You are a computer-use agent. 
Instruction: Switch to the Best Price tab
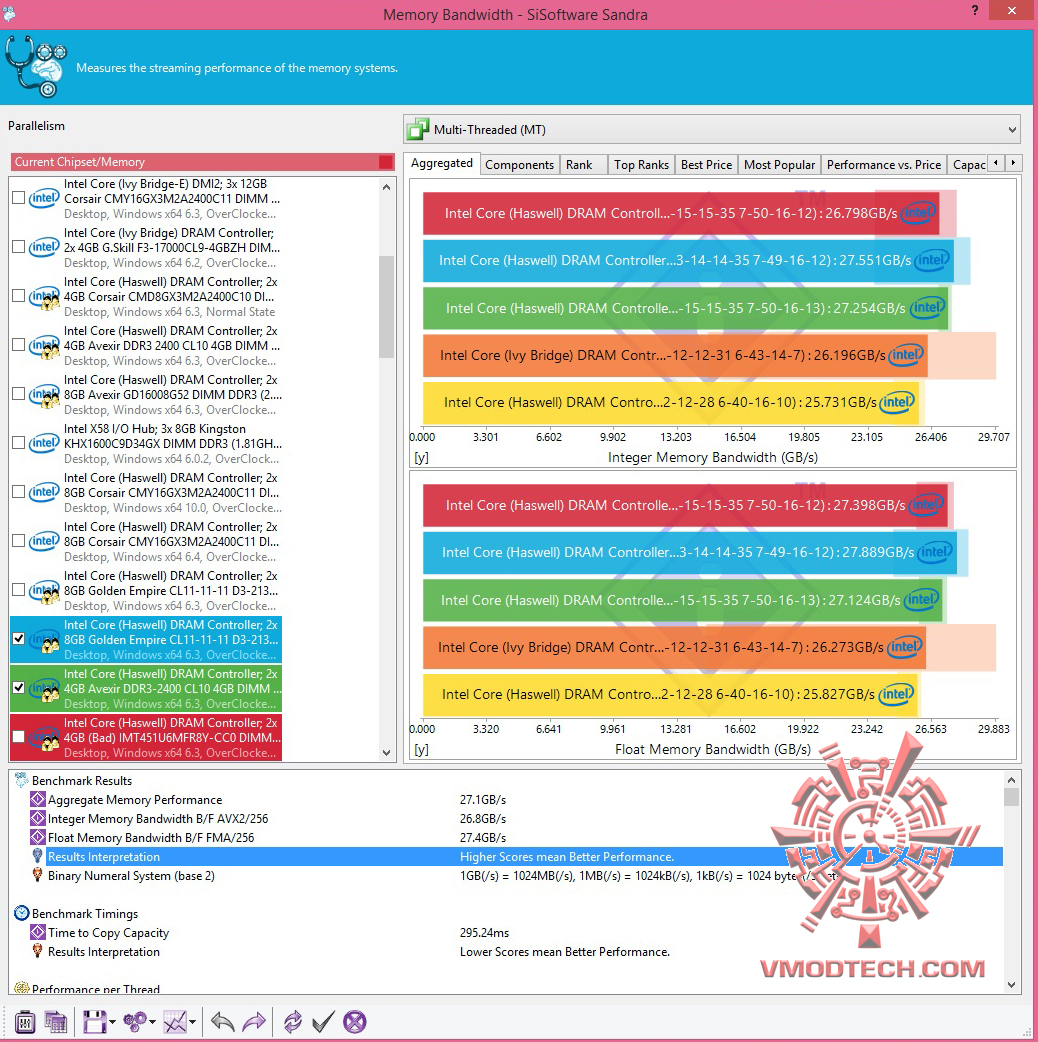point(706,165)
